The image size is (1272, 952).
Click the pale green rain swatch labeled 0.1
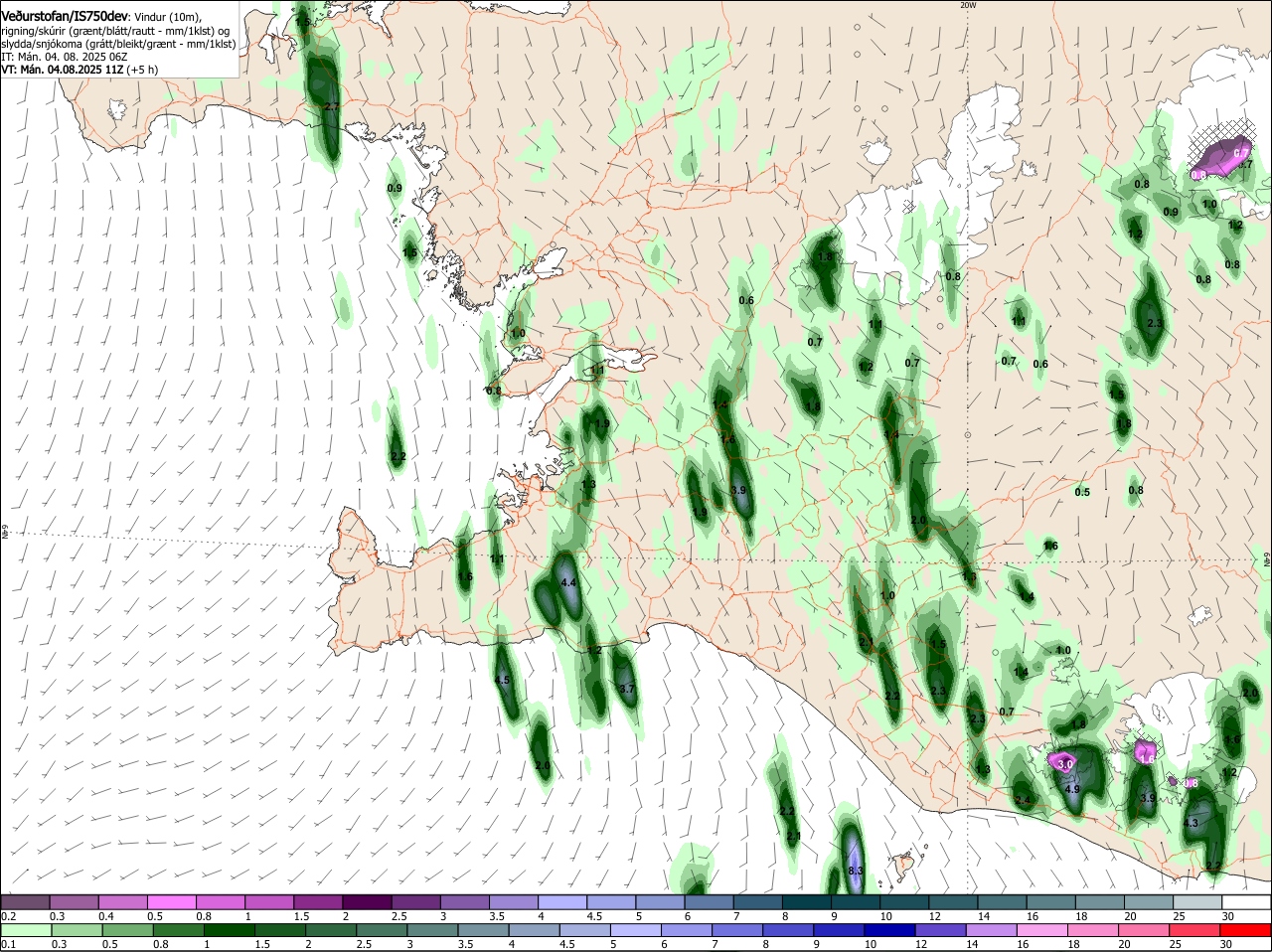[x=26, y=929]
